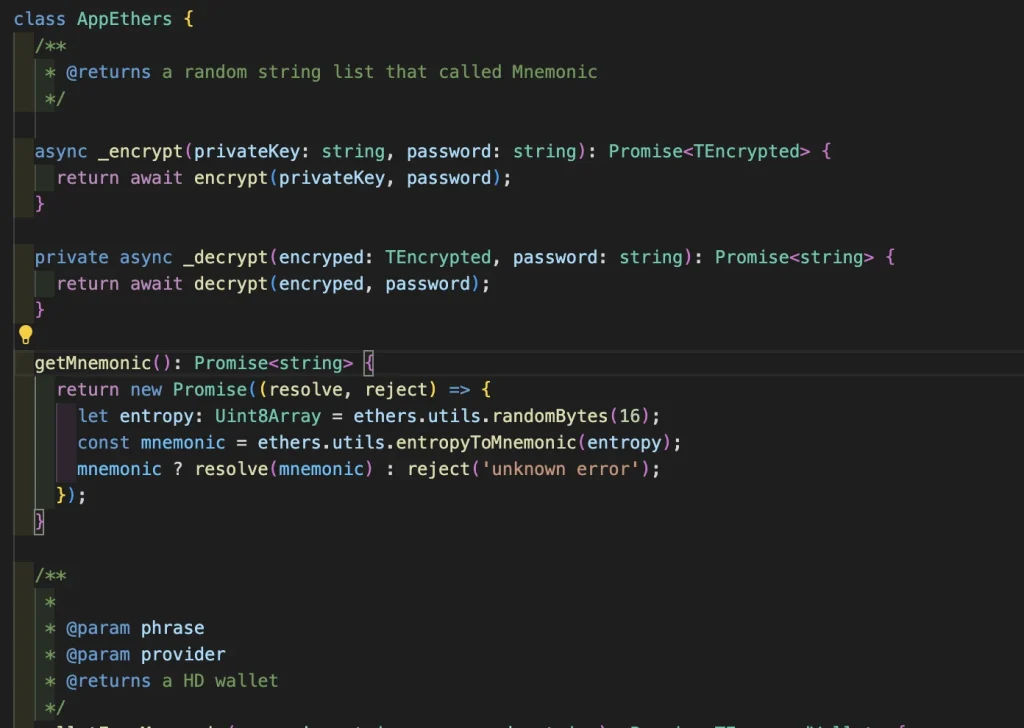This screenshot has width=1024, height=728.
Task: Click the yellow lightbulb quick-fix icon
Action: coord(26,335)
